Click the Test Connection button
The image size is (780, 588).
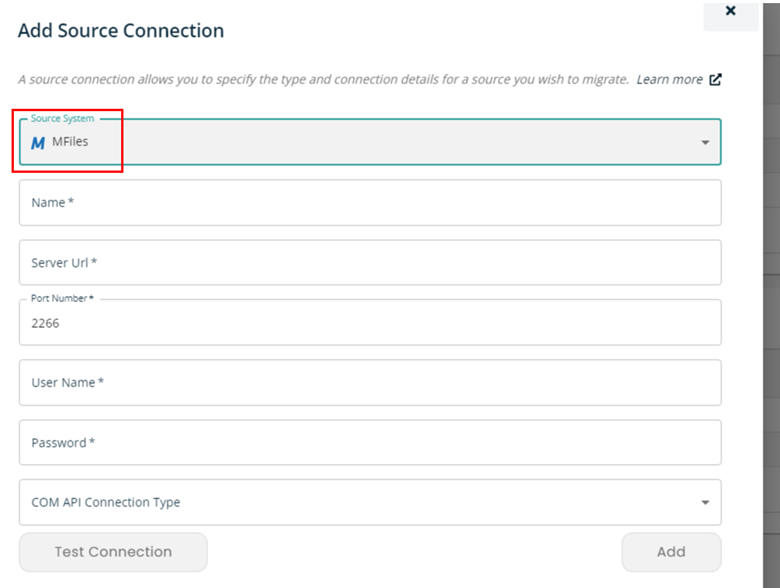tap(113, 552)
